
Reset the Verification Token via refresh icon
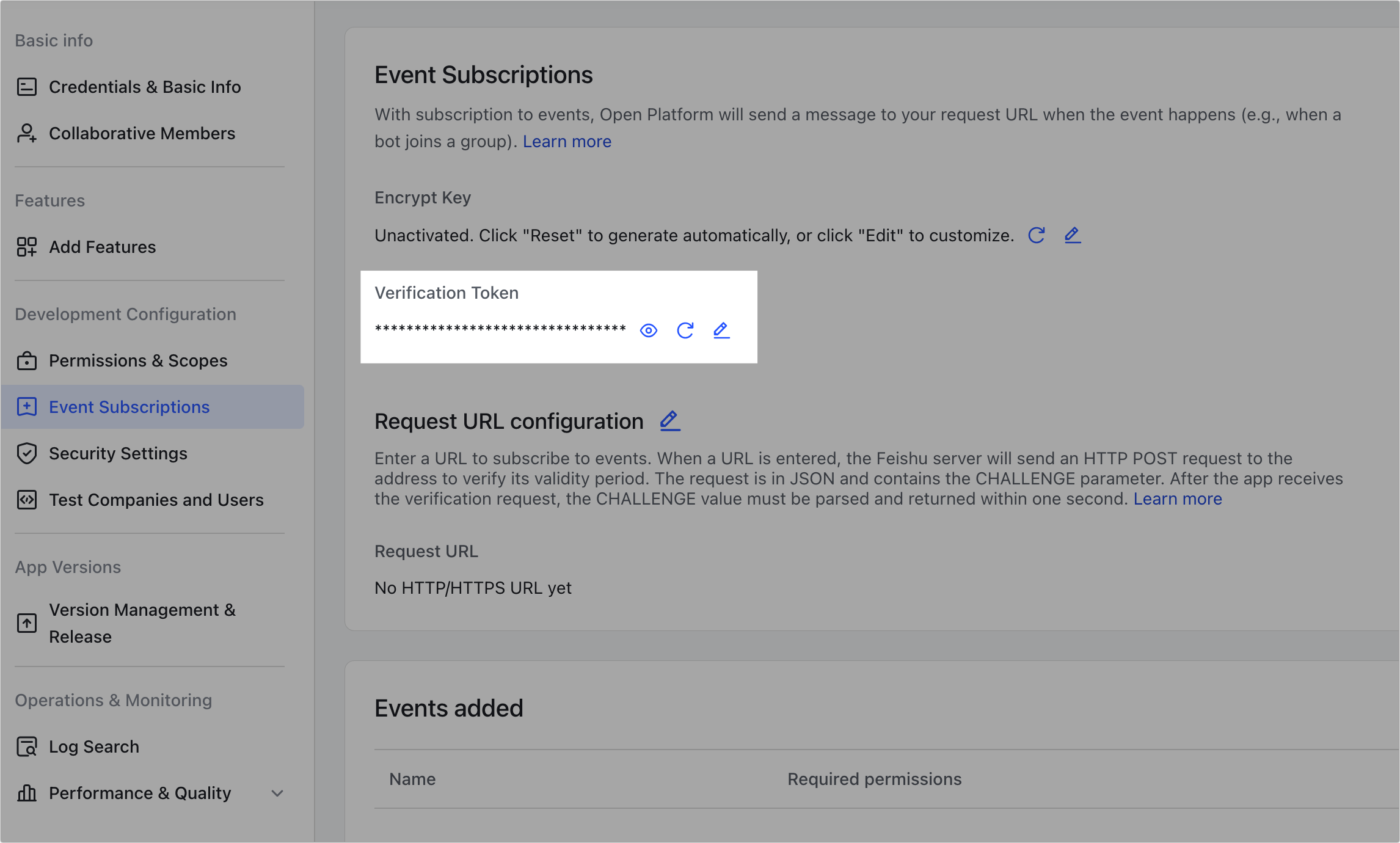pos(685,330)
